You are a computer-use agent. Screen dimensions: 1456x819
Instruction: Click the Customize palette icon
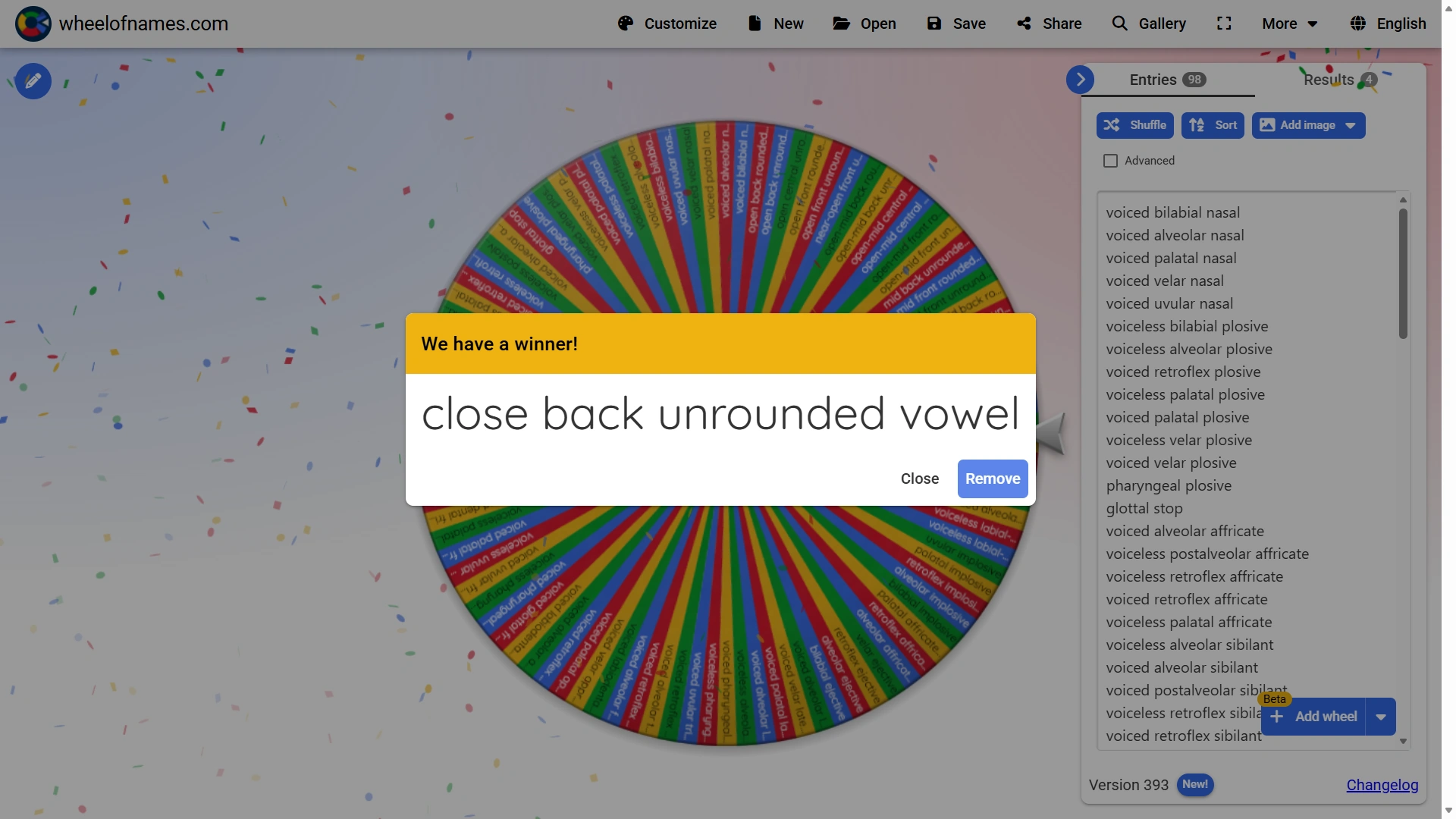[625, 24]
